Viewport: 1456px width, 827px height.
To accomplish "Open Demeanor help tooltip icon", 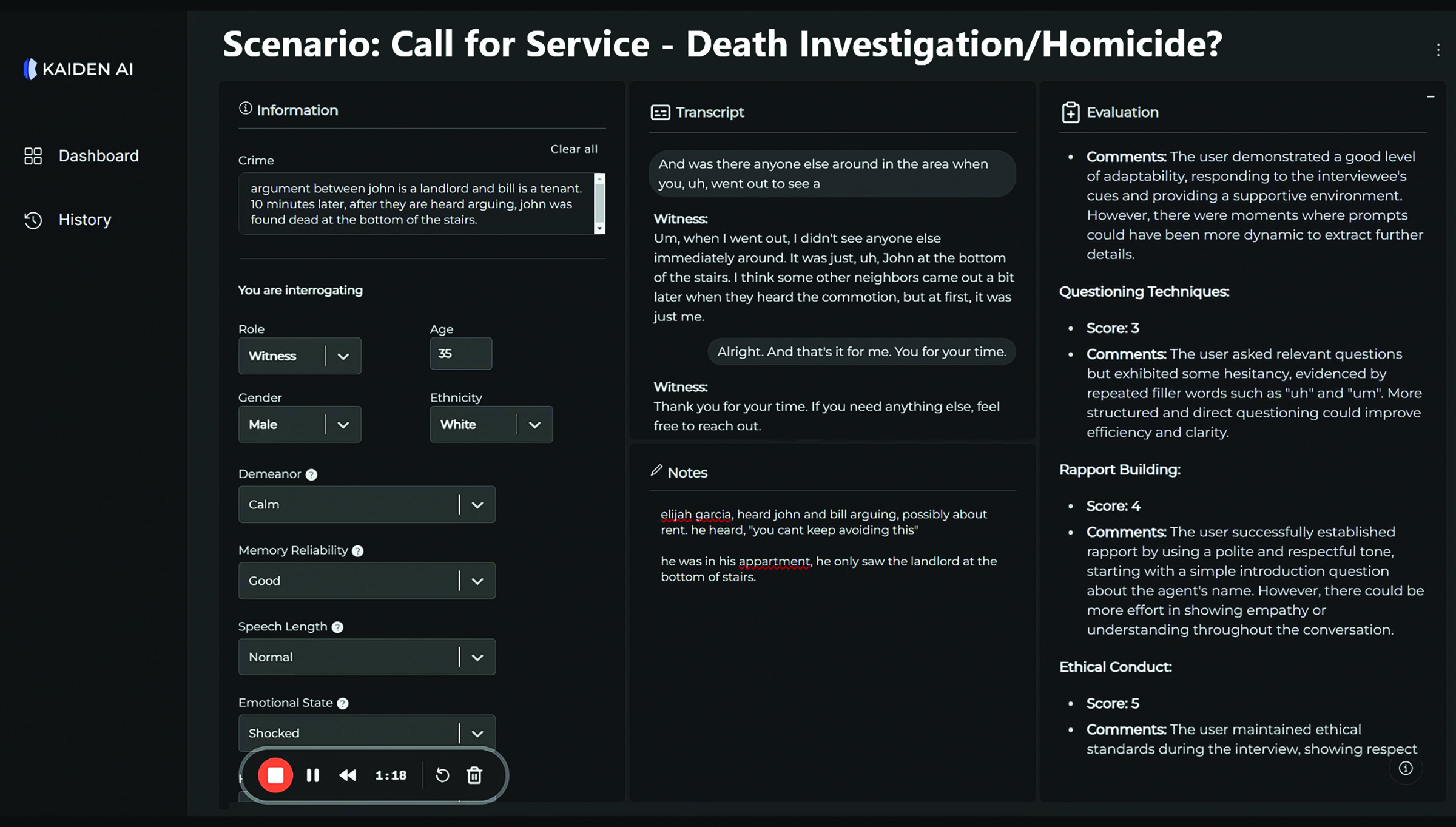I will coord(311,474).
